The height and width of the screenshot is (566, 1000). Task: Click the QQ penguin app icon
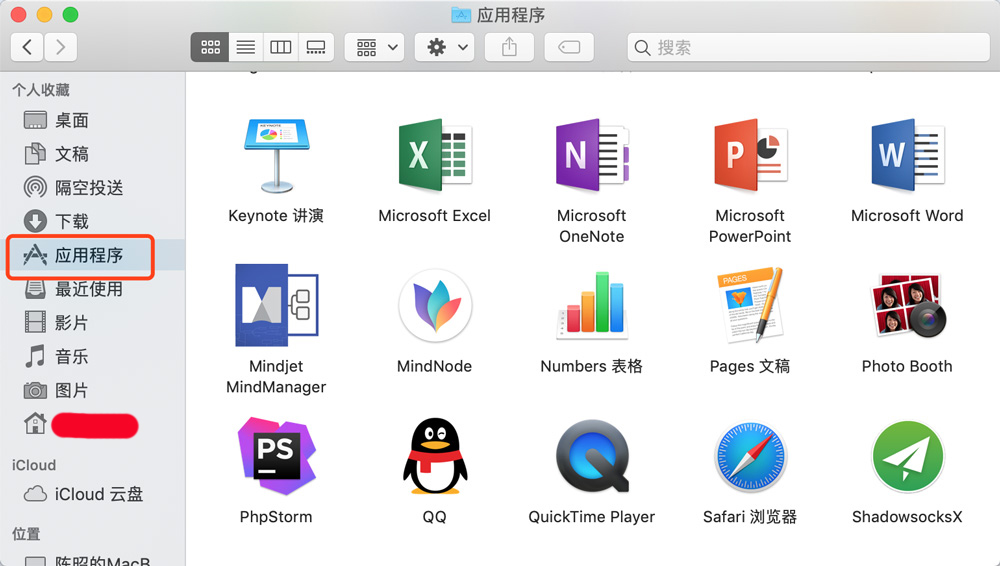pos(435,456)
